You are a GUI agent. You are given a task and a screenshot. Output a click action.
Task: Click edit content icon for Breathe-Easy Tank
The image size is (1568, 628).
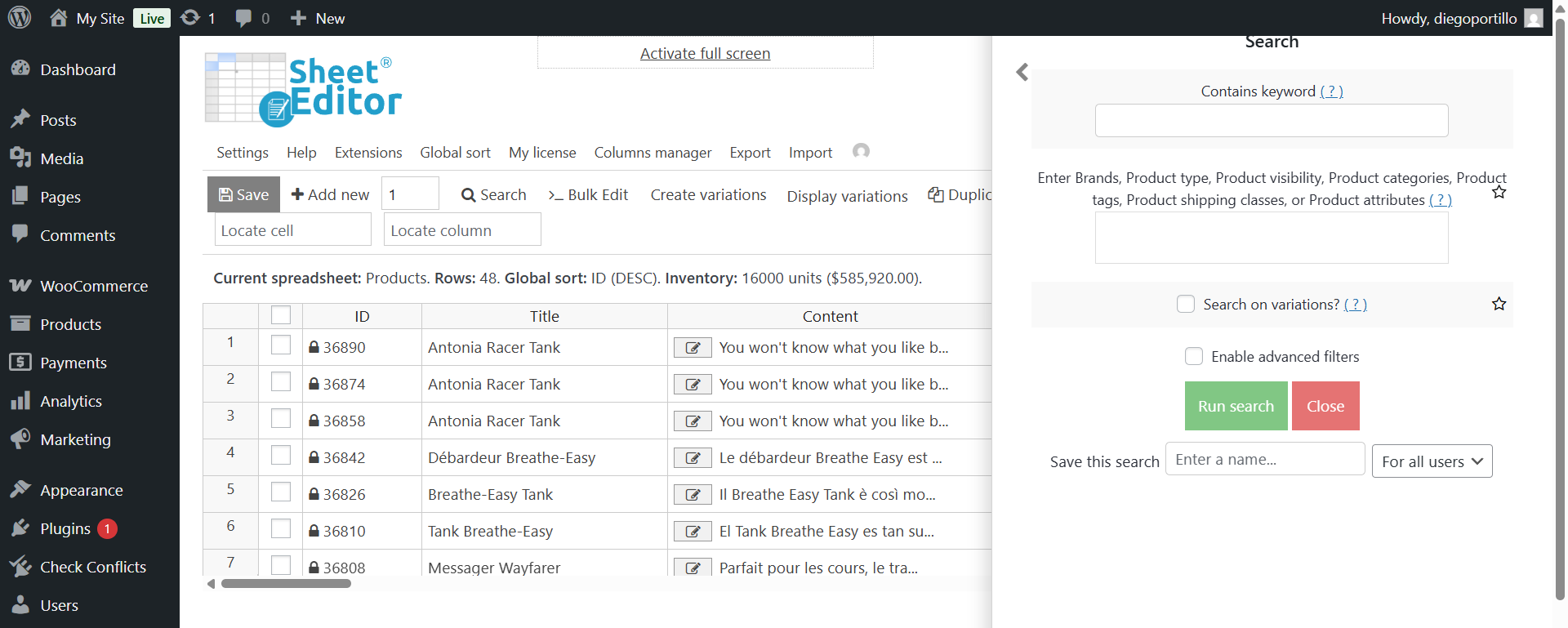pos(693,495)
